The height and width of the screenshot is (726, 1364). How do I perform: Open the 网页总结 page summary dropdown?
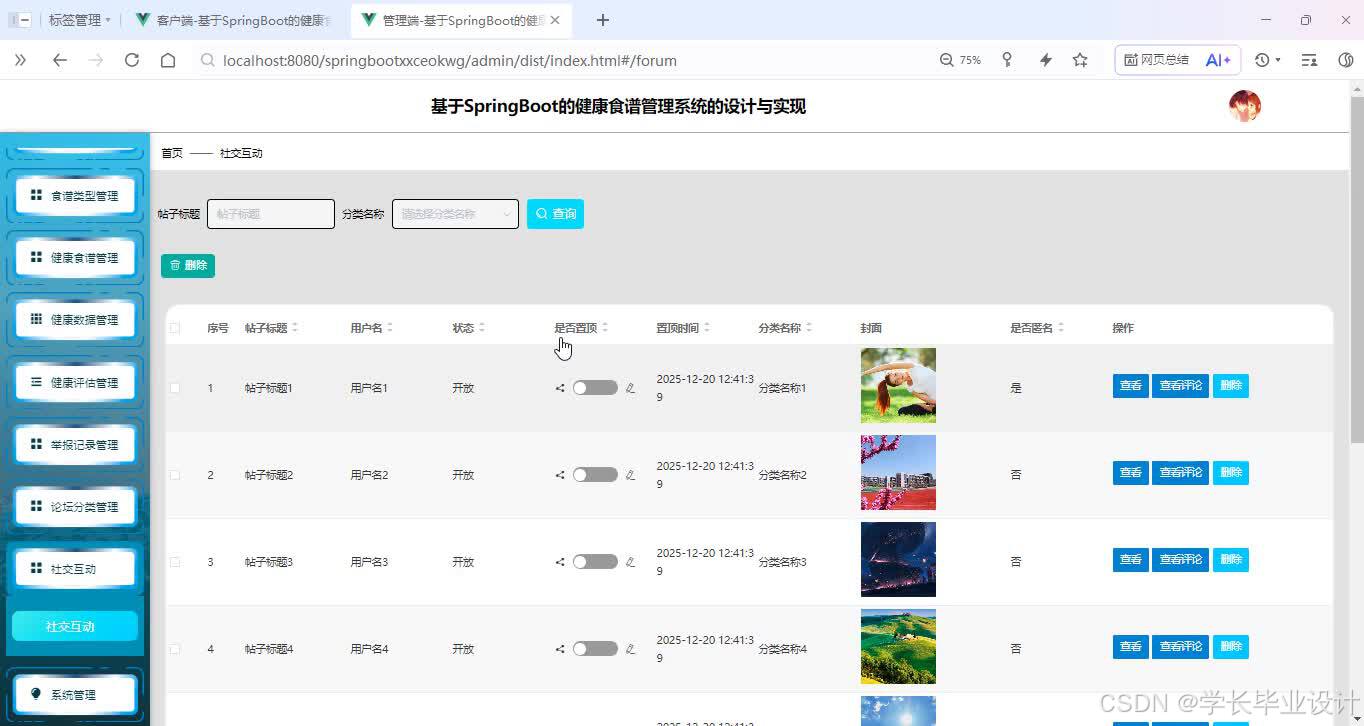pyautogui.click(x=1157, y=60)
